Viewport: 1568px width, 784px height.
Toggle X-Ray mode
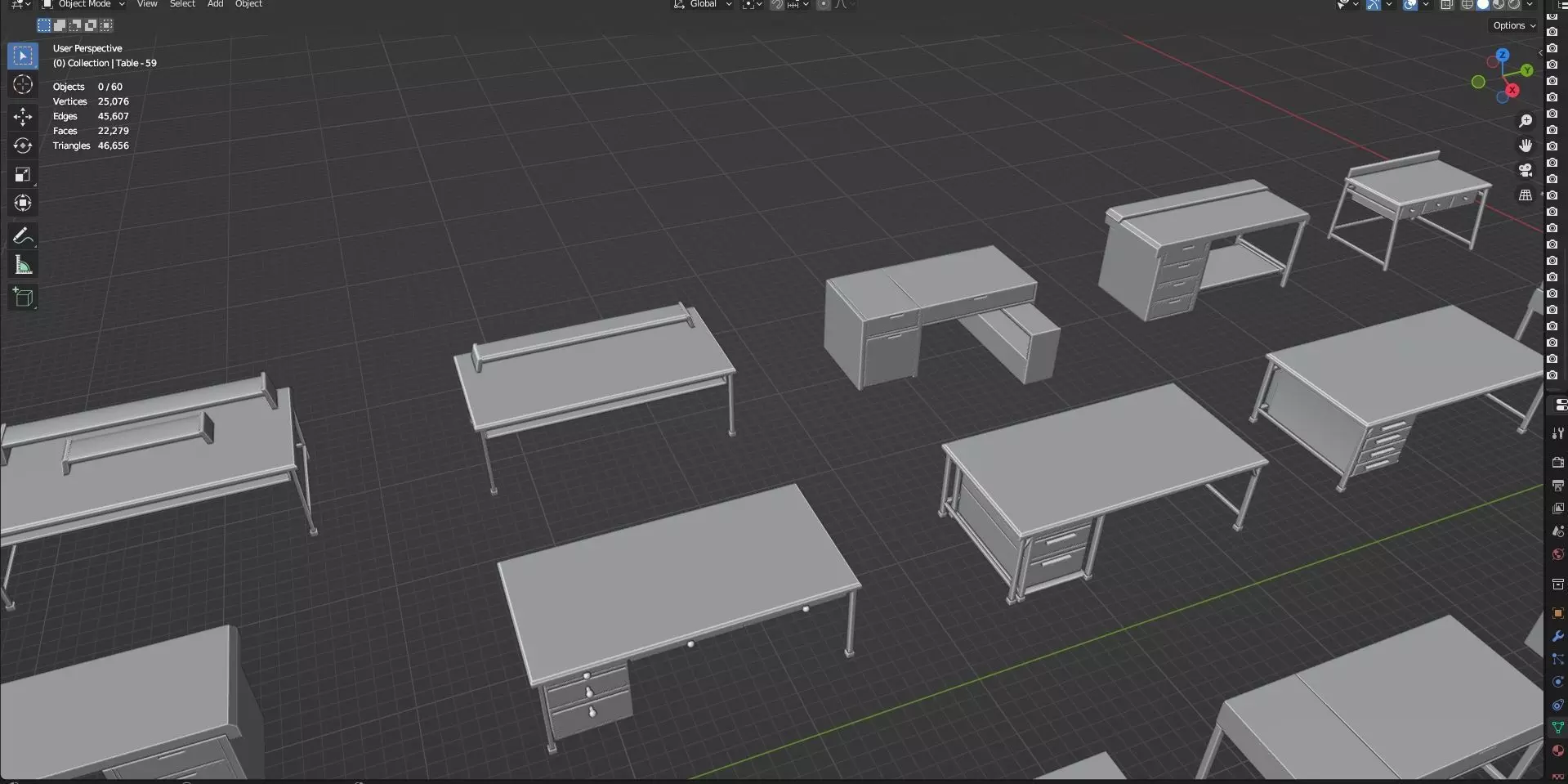(x=1446, y=5)
